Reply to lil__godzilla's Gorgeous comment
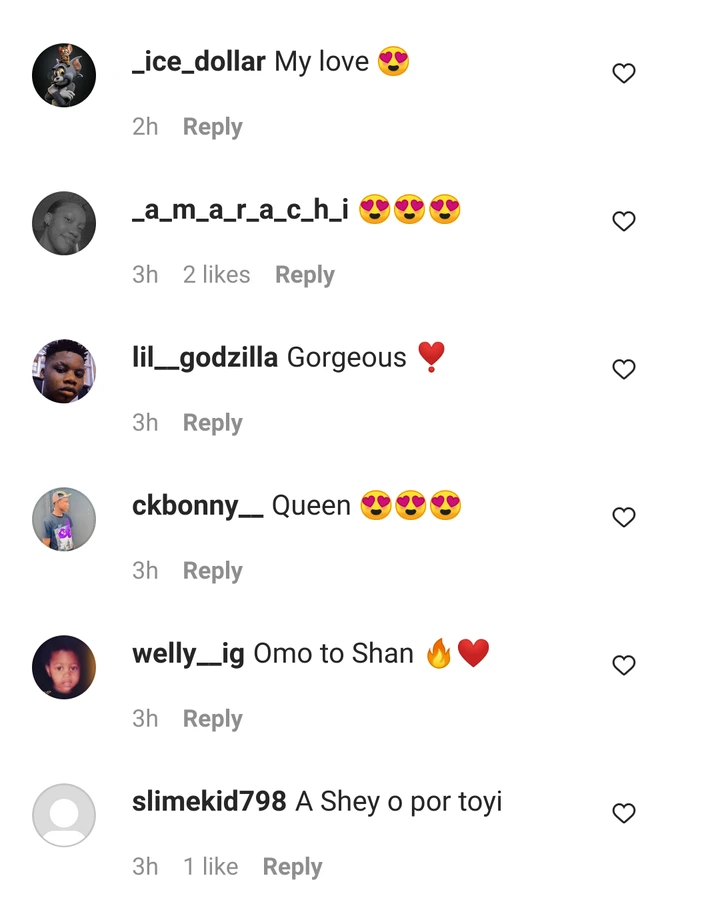This screenshot has width=720, height=906. (213, 423)
